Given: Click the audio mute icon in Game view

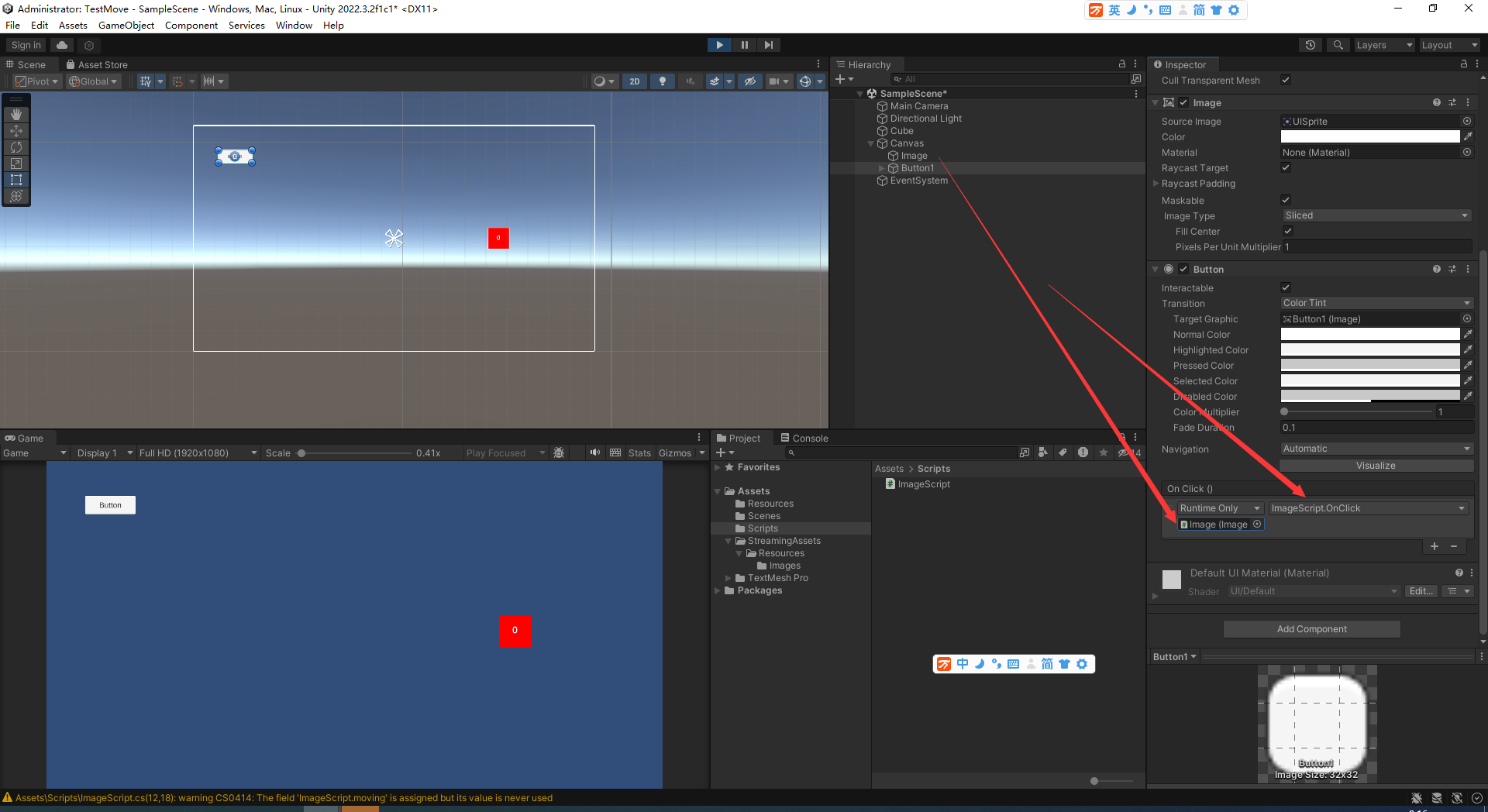Looking at the screenshot, I should coord(594,452).
